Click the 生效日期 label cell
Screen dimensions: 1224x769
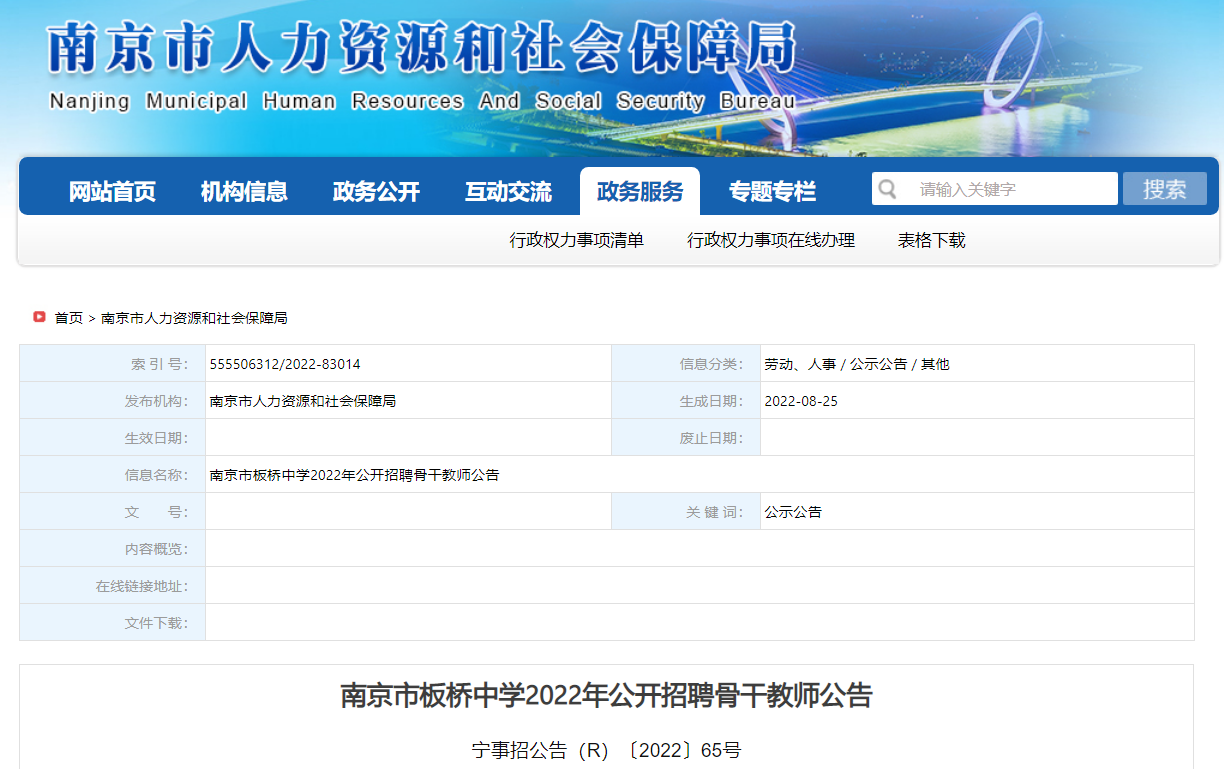[x=112, y=438]
